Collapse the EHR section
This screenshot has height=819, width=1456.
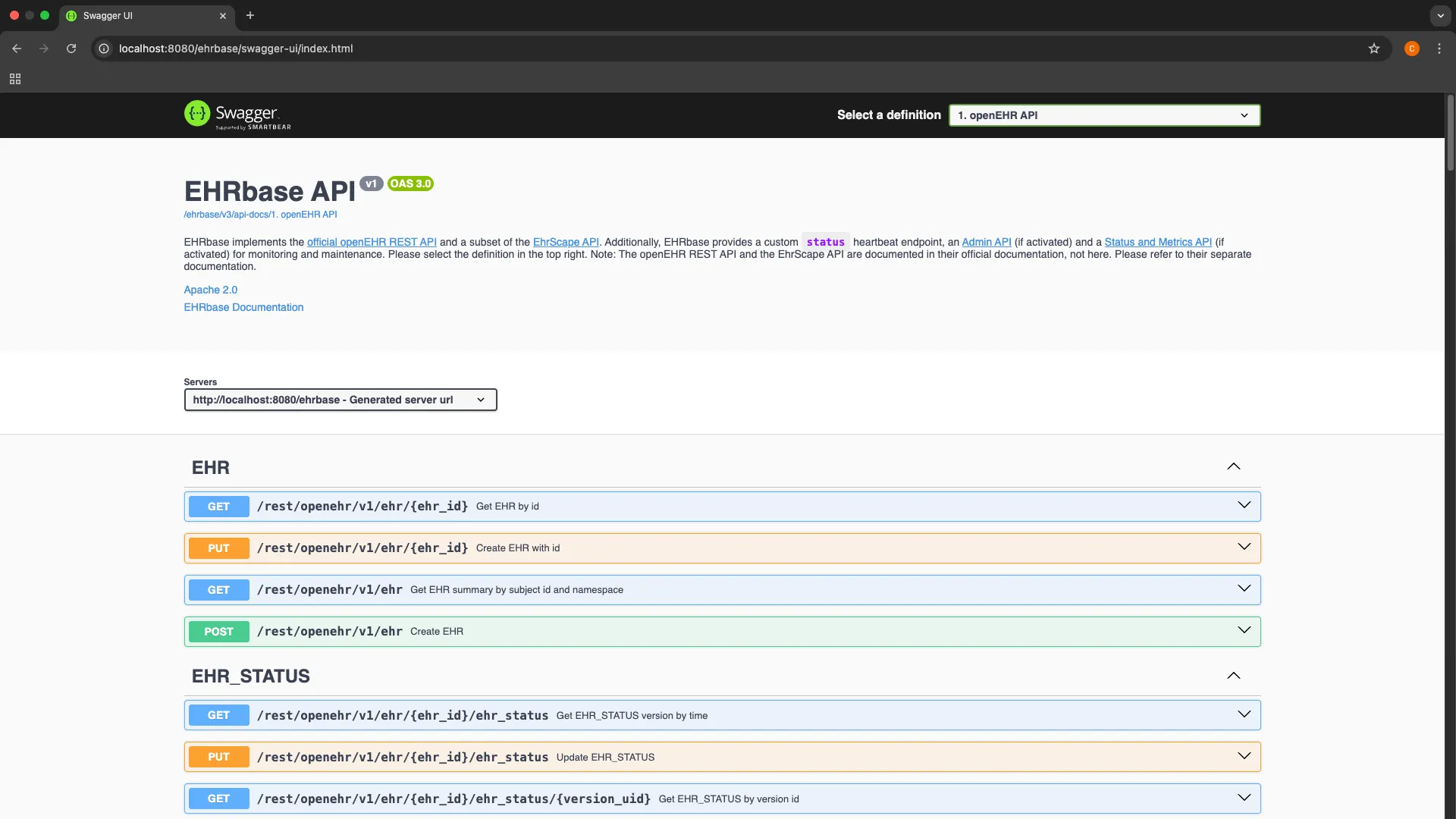[x=1233, y=466]
